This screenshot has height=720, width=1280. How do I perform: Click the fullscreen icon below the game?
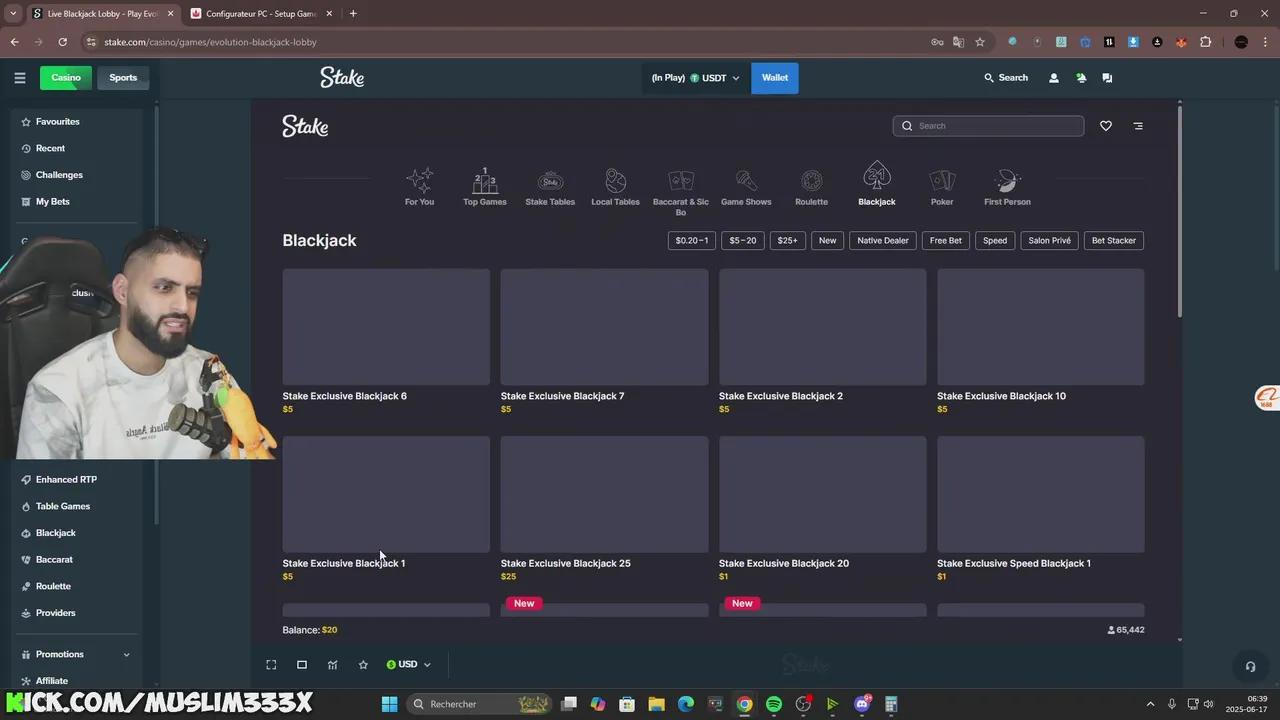click(271, 664)
